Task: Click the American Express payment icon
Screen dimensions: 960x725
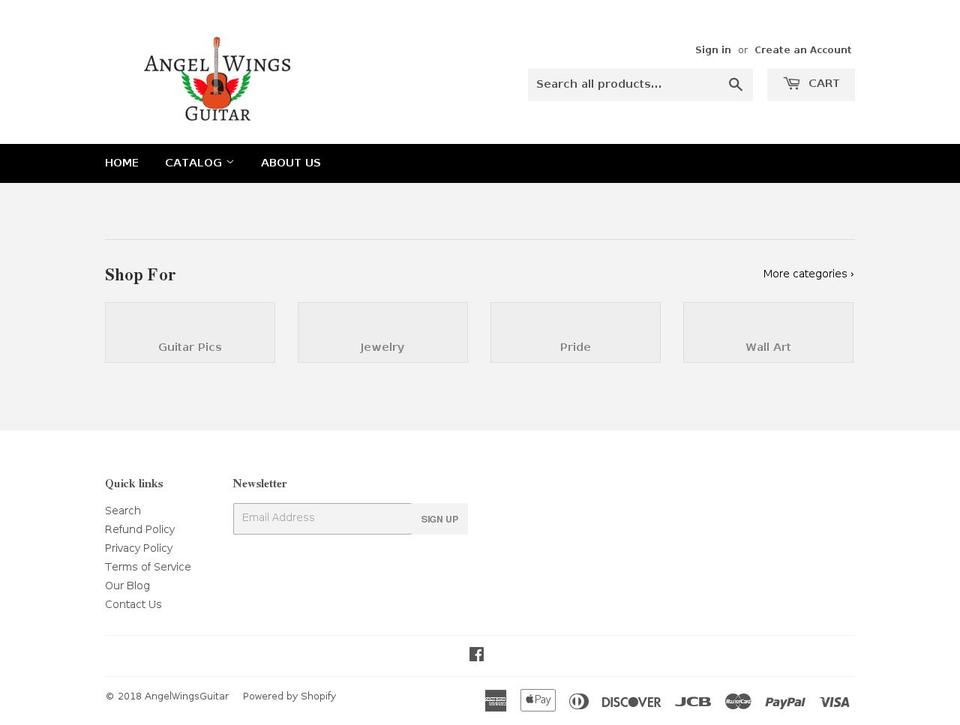Action: [495, 701]
